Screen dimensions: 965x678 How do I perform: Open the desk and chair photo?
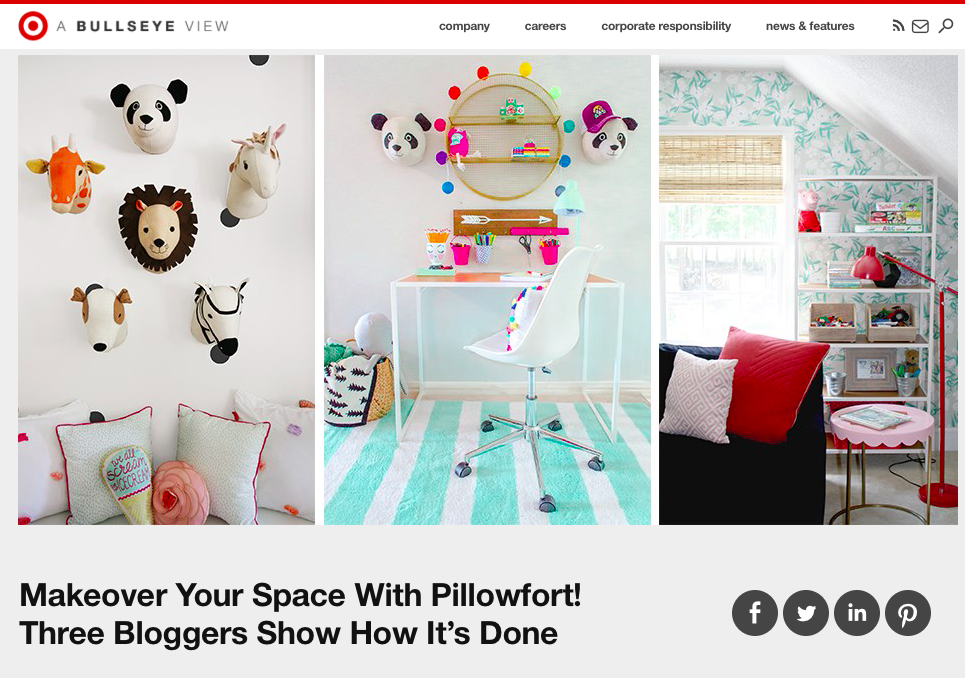tap(487, 290)
